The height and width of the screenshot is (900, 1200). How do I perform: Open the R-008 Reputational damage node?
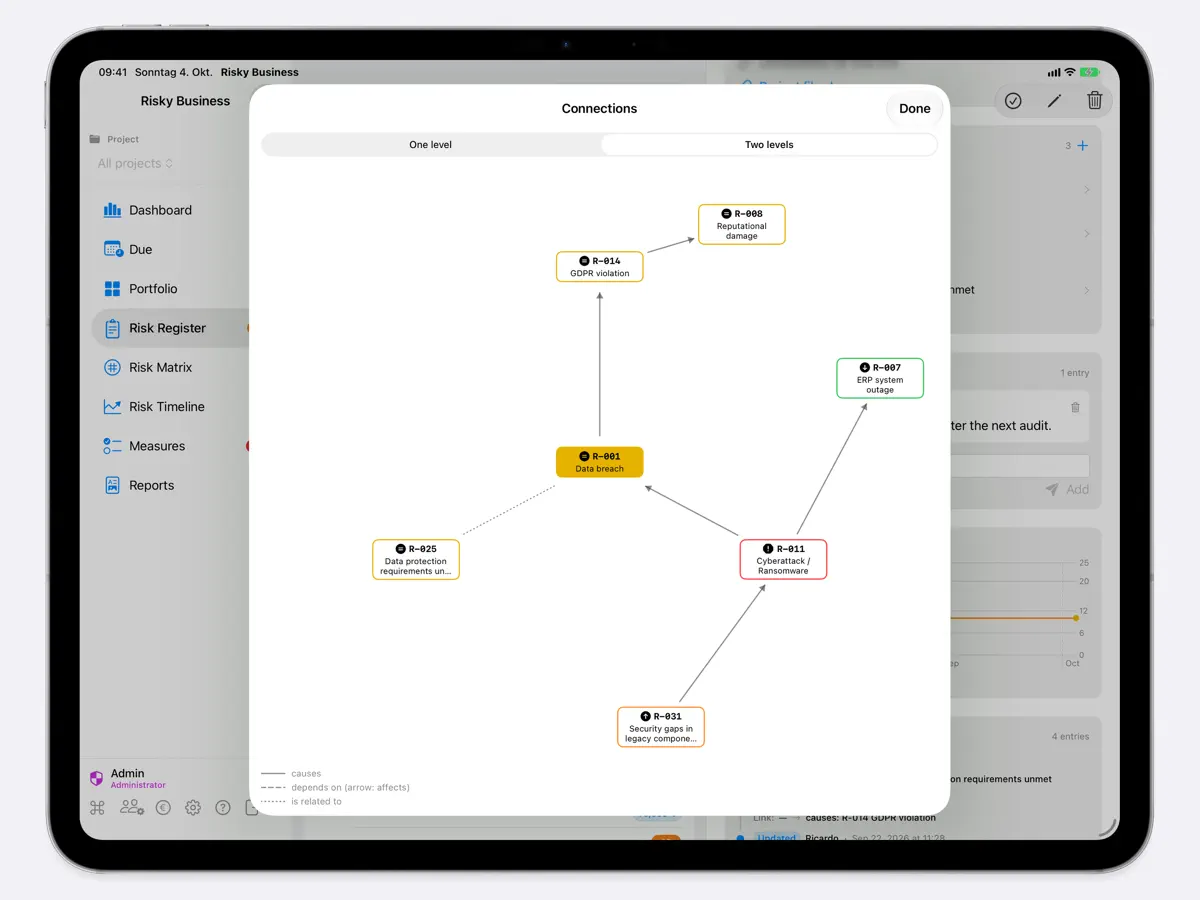coord(742,224)
